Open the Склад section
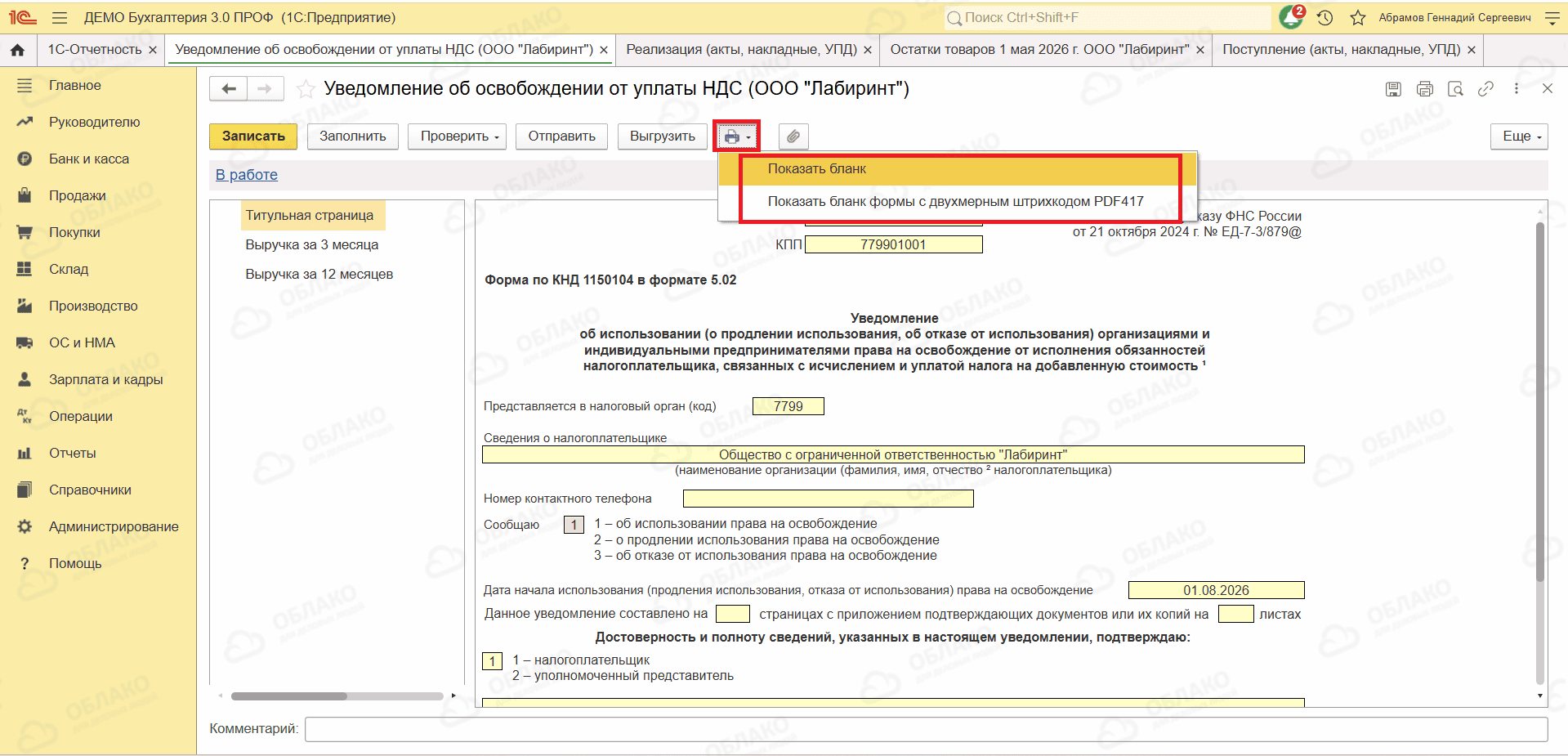 point(69,269)
